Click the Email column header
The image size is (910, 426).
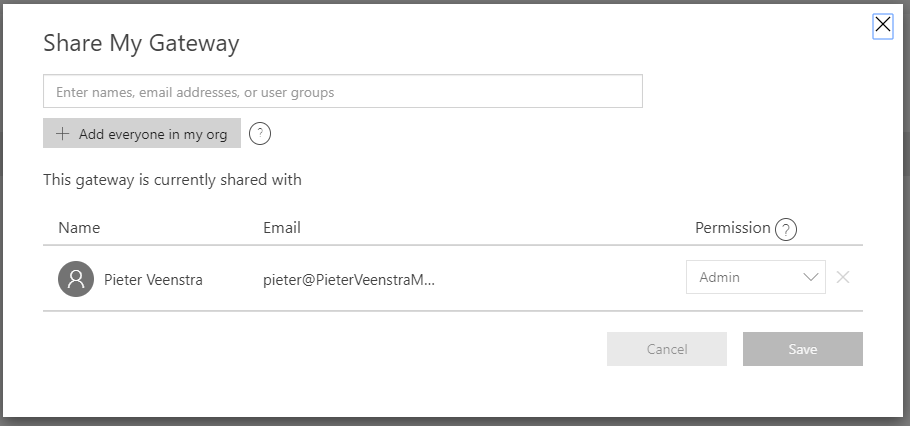pyautogui.click(x=282, y=228)
